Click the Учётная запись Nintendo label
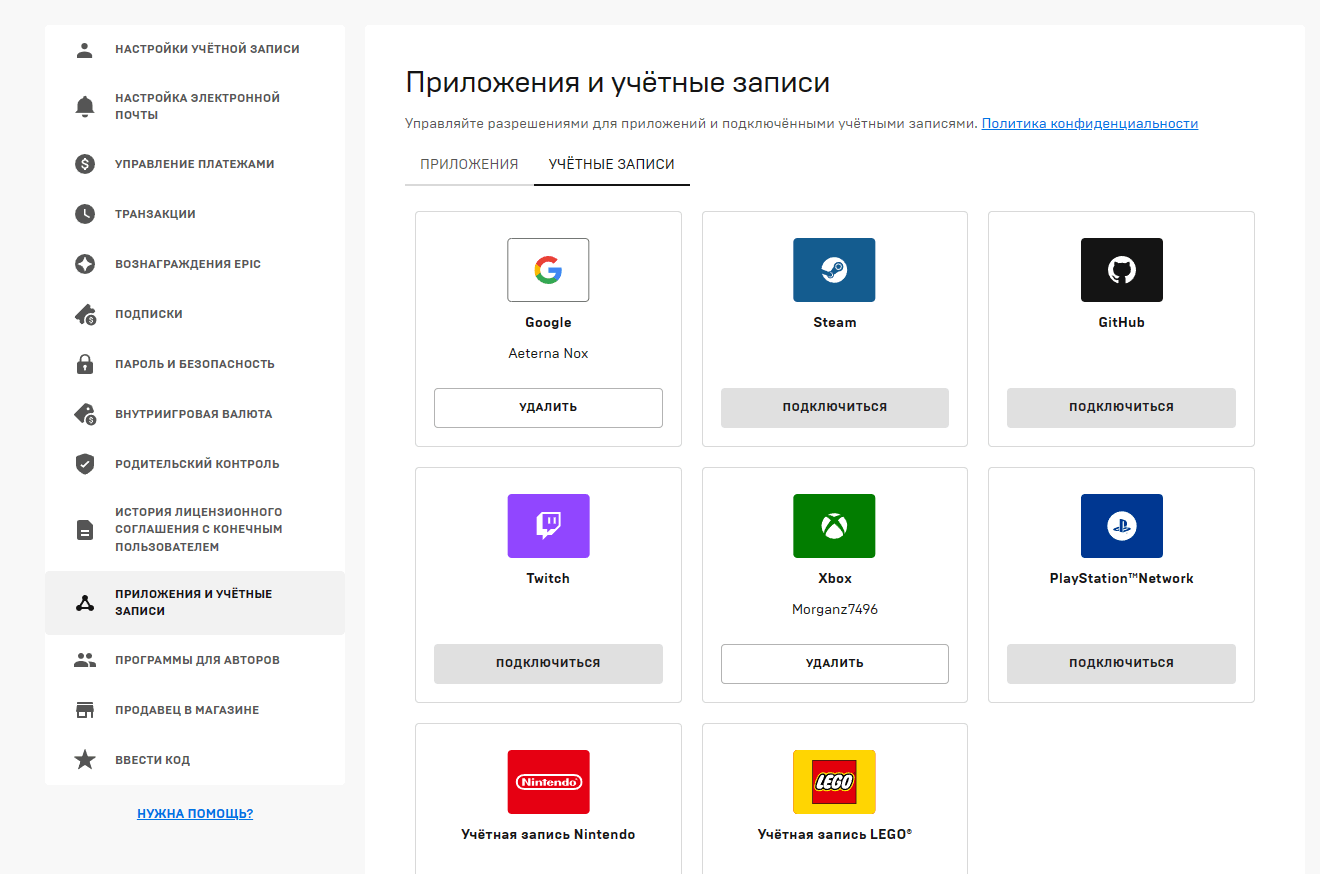 pyautogui.click(x=548, y=834)
